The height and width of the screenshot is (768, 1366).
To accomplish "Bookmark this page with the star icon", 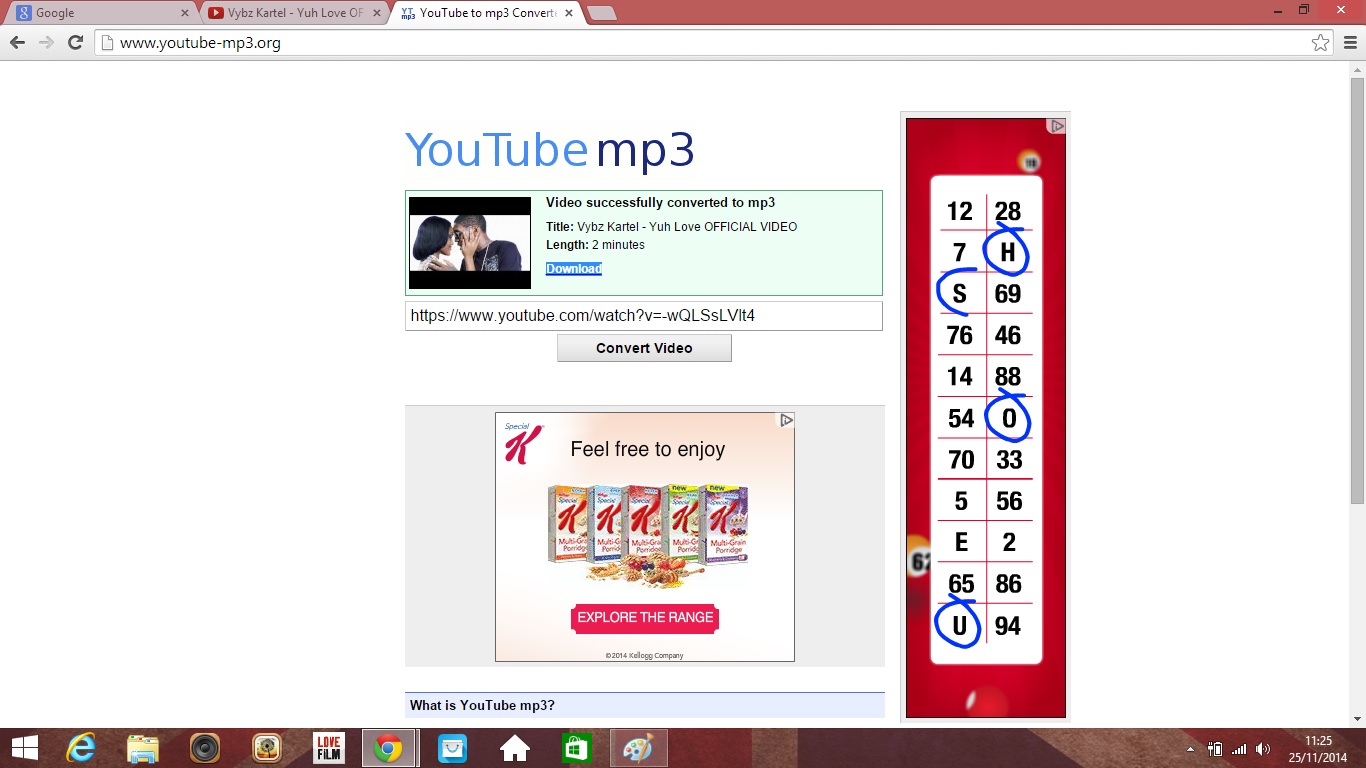I will pos(1321,43).
